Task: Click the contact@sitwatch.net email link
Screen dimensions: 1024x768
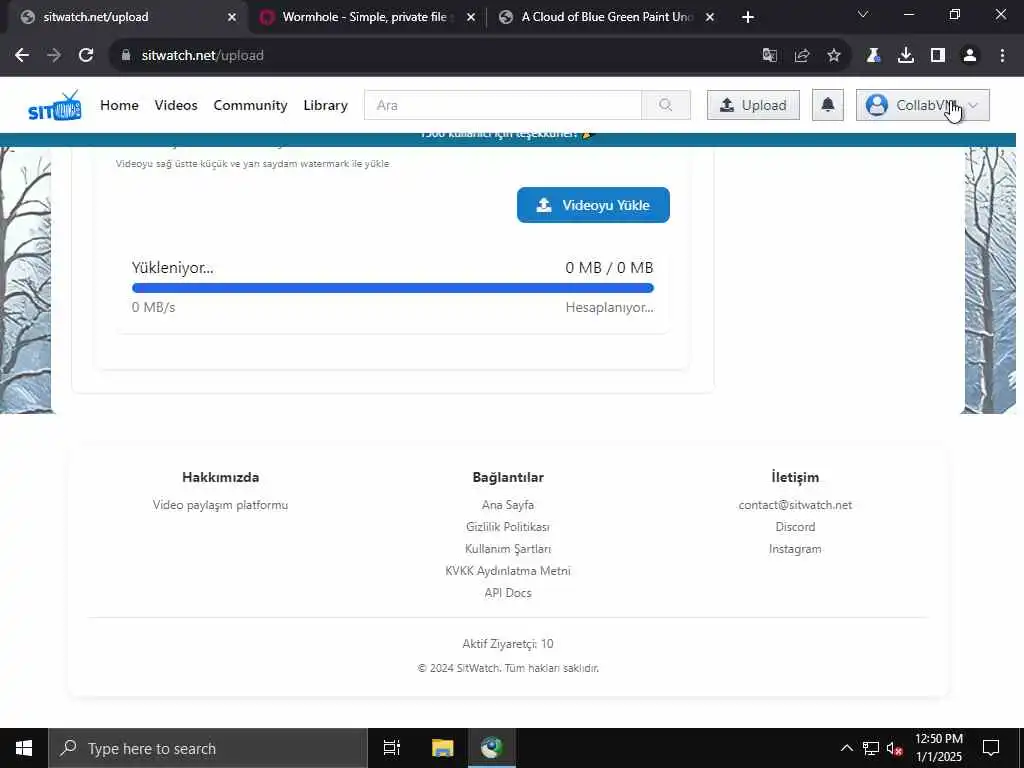Action: pyautogui.click(x=795, y=505)
